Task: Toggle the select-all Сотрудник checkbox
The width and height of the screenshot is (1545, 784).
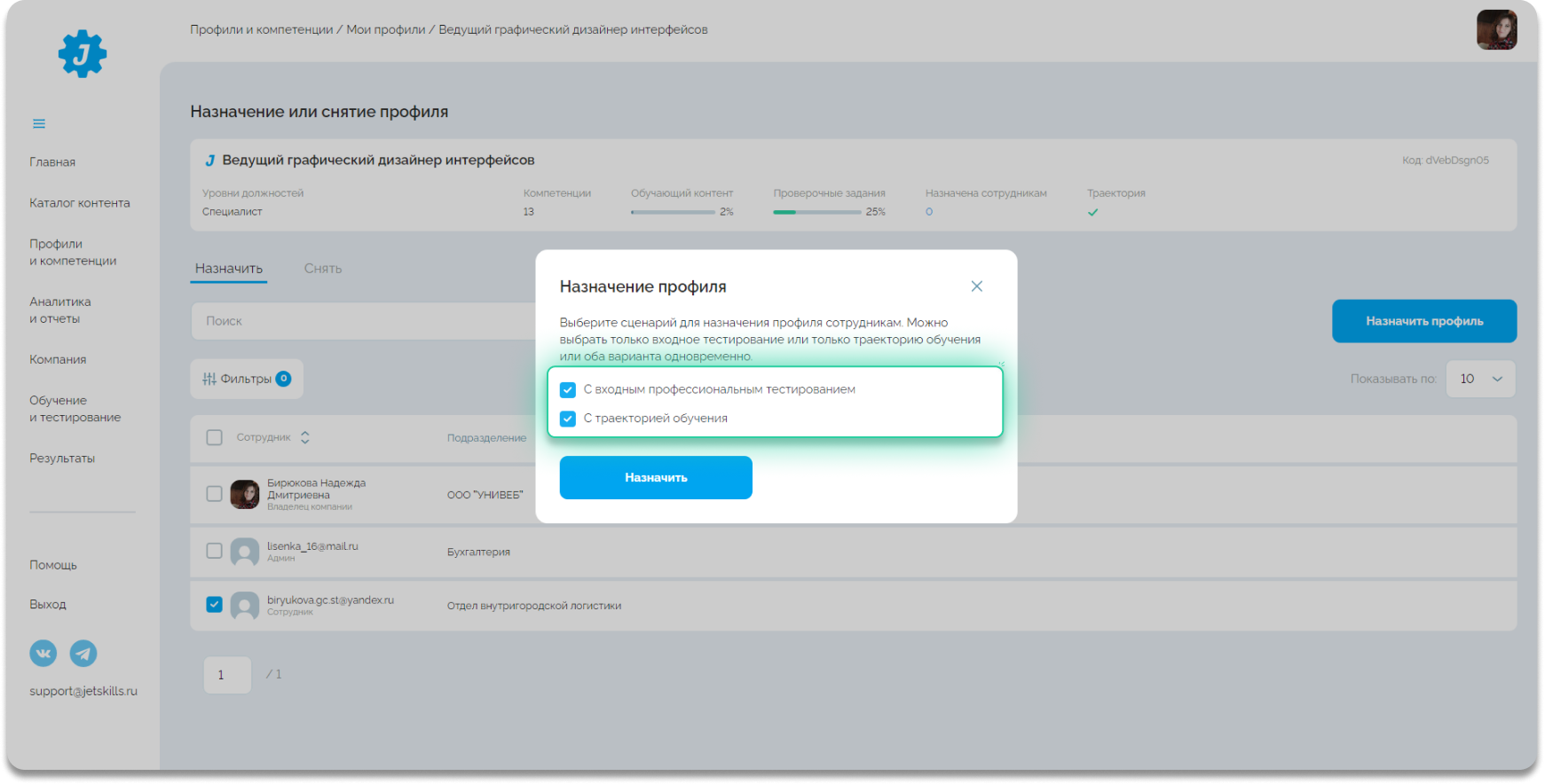Action: [x=214, y=437]
